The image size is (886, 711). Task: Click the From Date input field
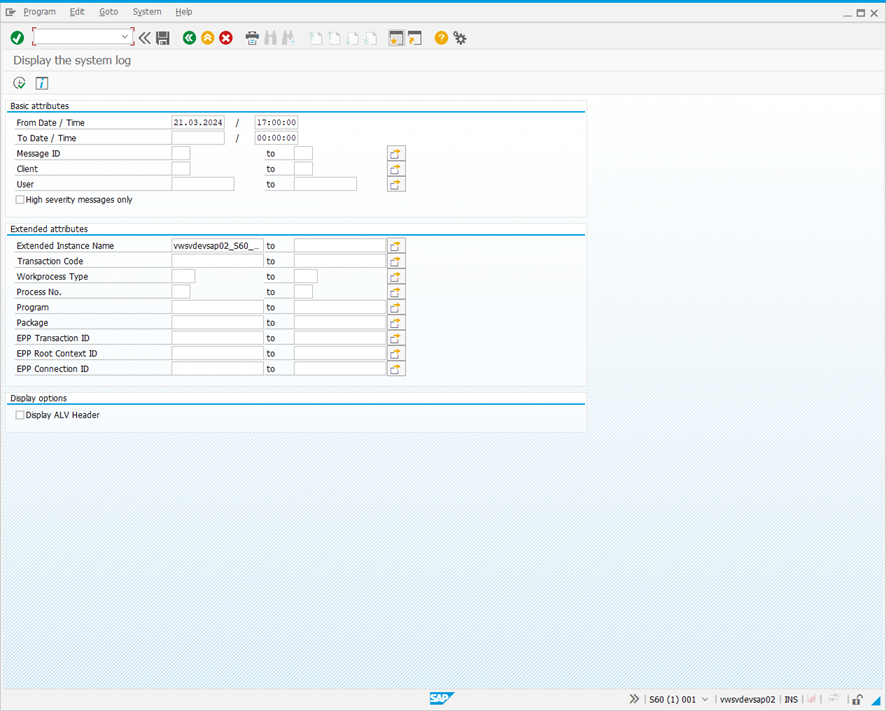pos(197,123)
